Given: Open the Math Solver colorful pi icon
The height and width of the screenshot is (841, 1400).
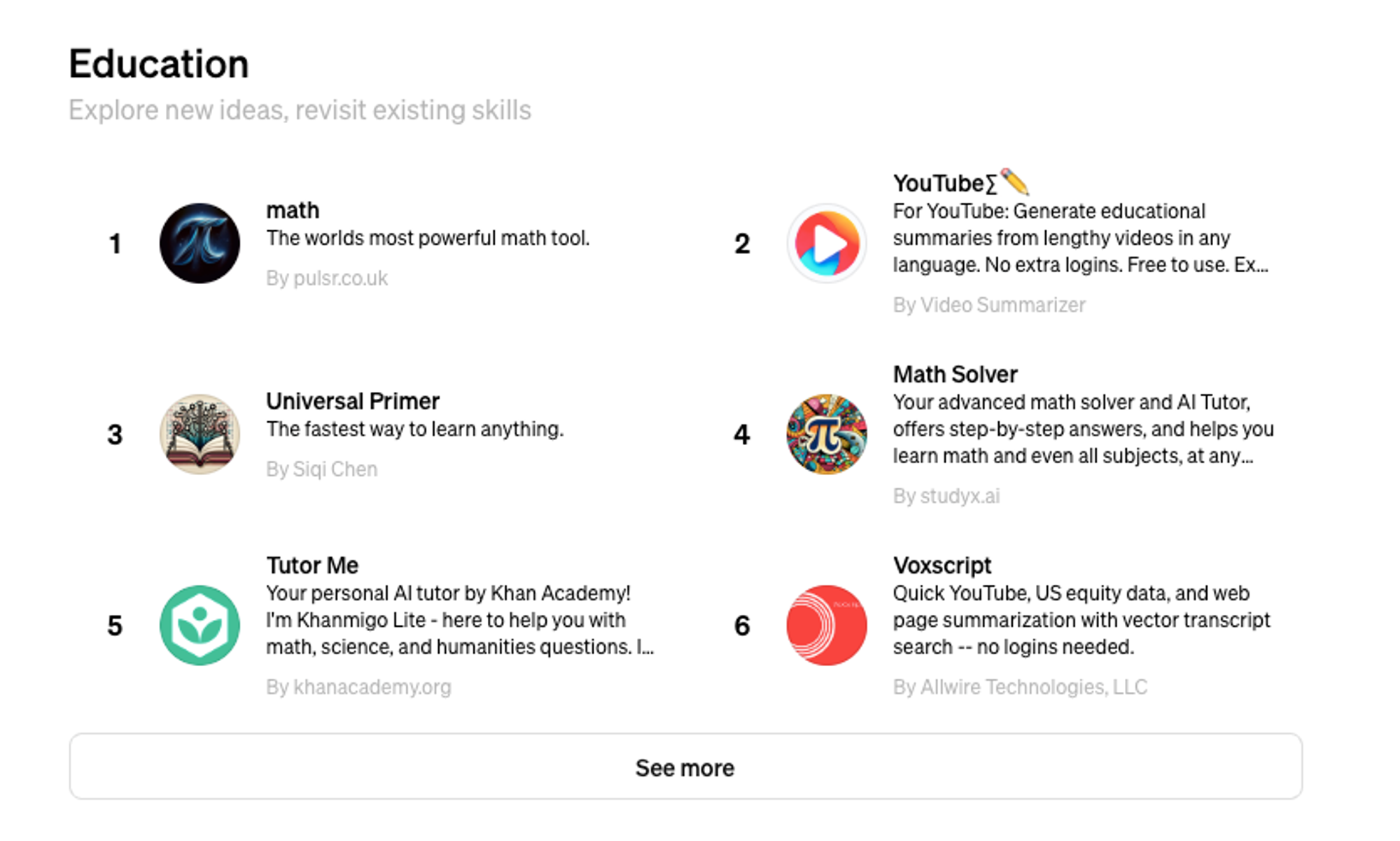Looking at the screenshot, I should pos(827,434).
